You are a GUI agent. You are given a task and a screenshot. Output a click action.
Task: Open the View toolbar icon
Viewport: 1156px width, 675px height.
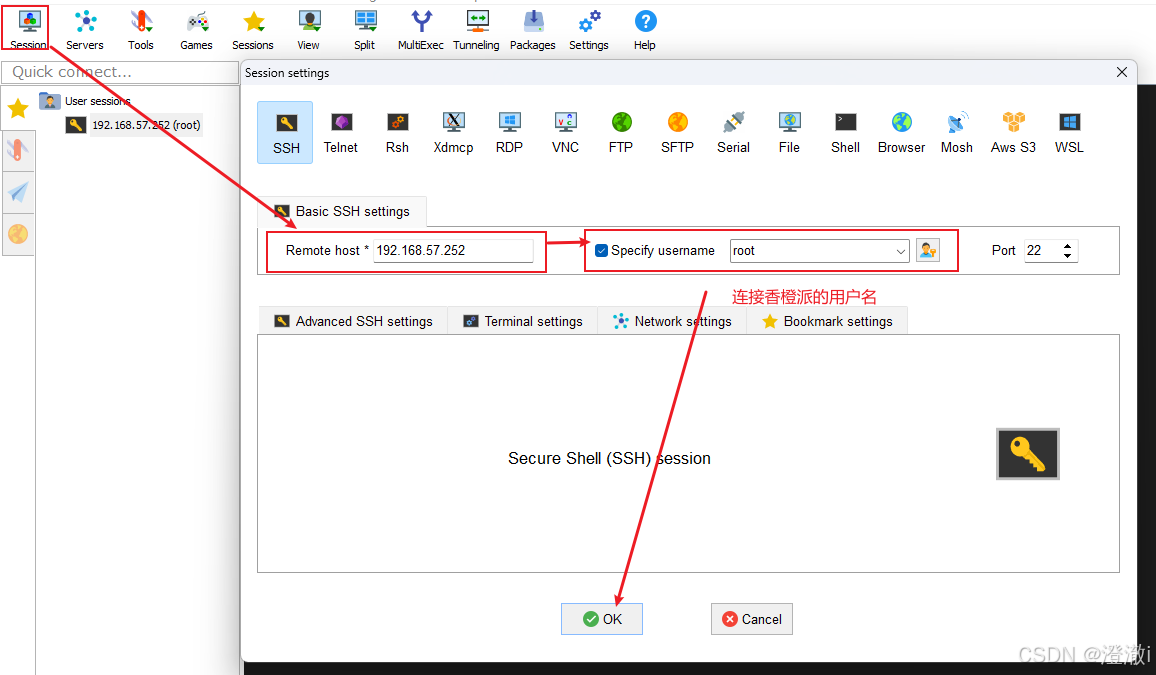(308, 29)
